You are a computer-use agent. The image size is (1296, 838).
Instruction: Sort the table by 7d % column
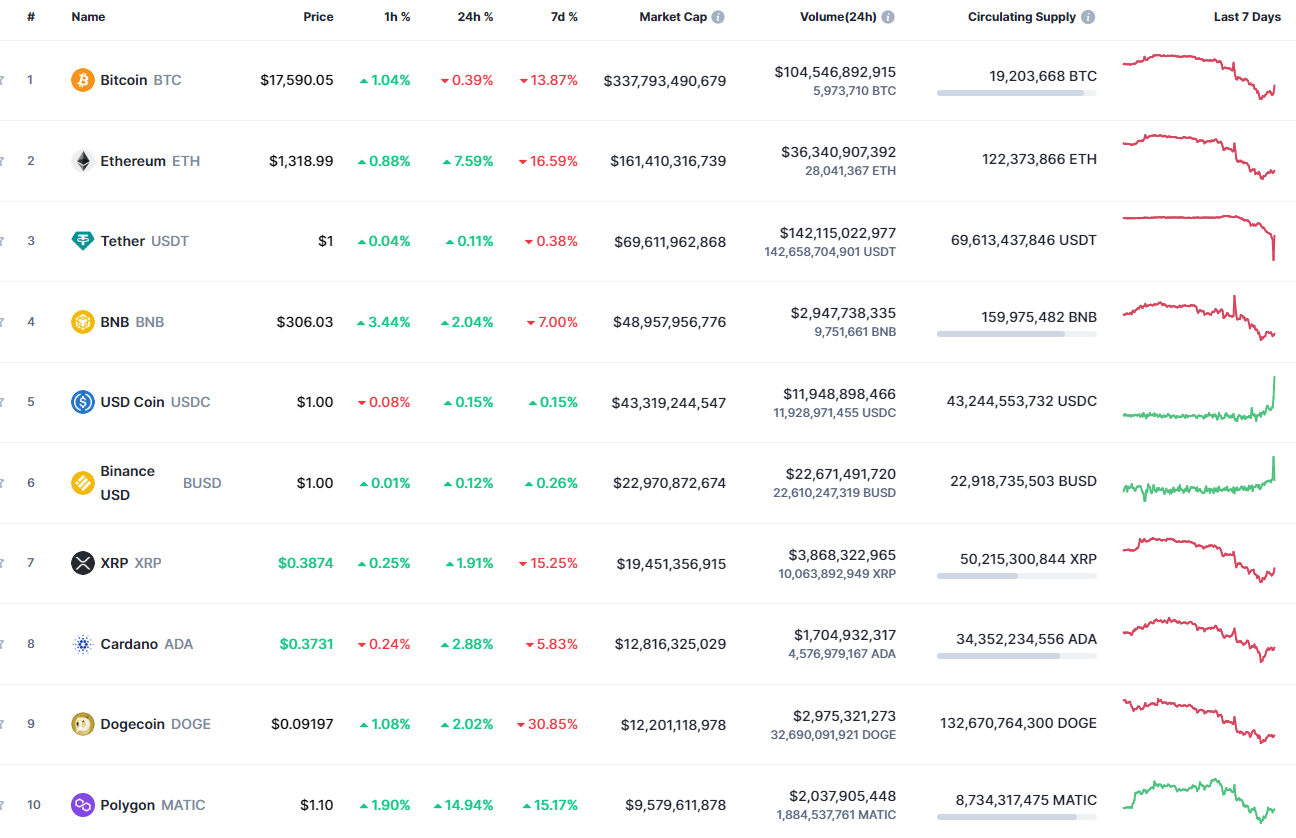coord(563,16)
